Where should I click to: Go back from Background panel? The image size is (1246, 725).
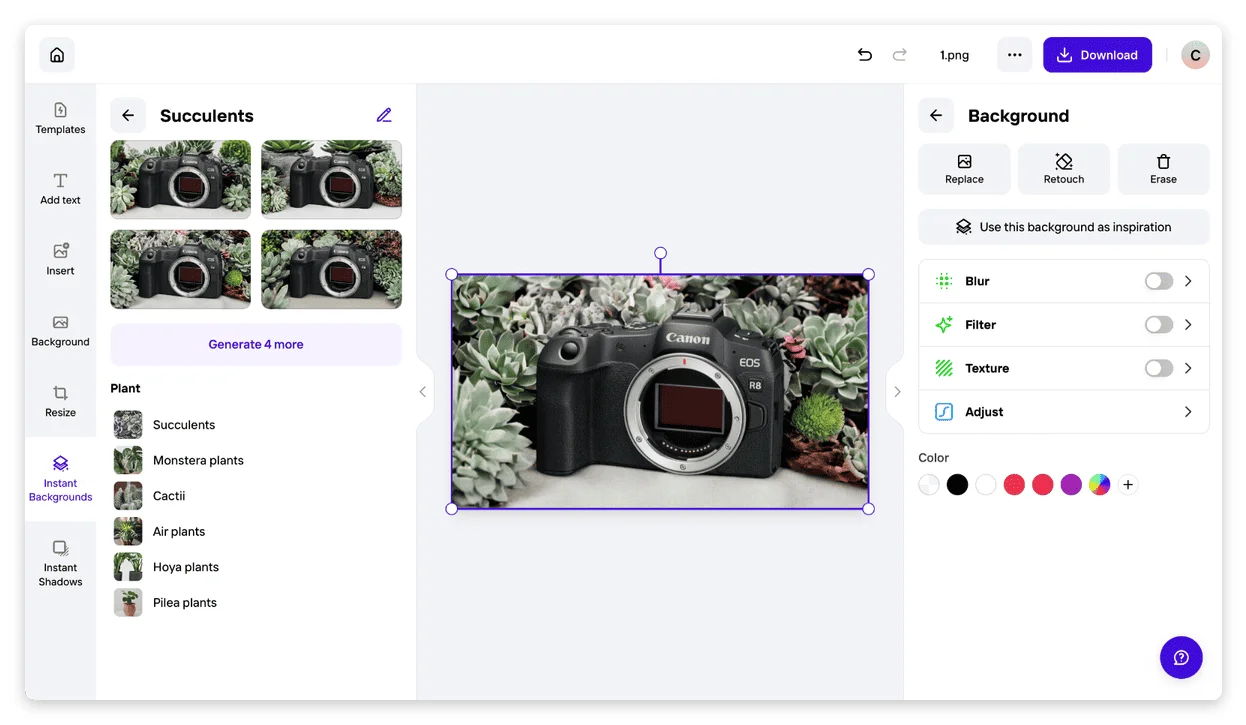(936, 115)
